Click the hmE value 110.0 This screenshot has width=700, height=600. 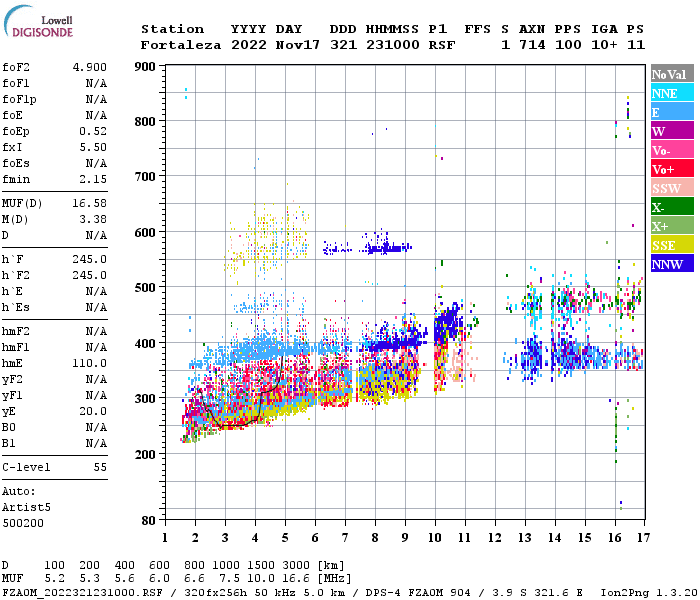pyautogui.click(x=90, y=363)
